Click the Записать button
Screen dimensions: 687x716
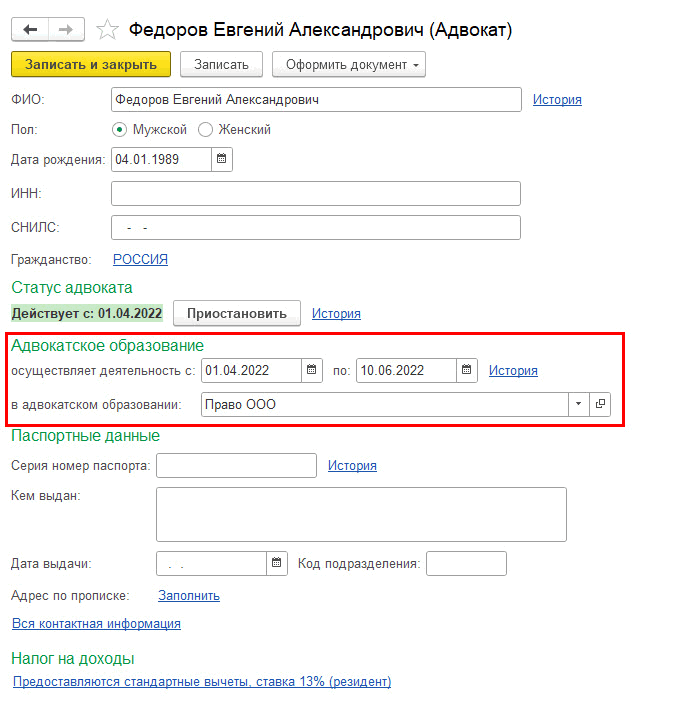(x=221, y=64)
